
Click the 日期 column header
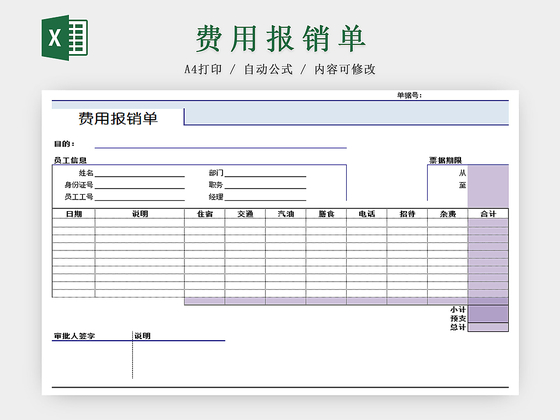click(74, 214)
